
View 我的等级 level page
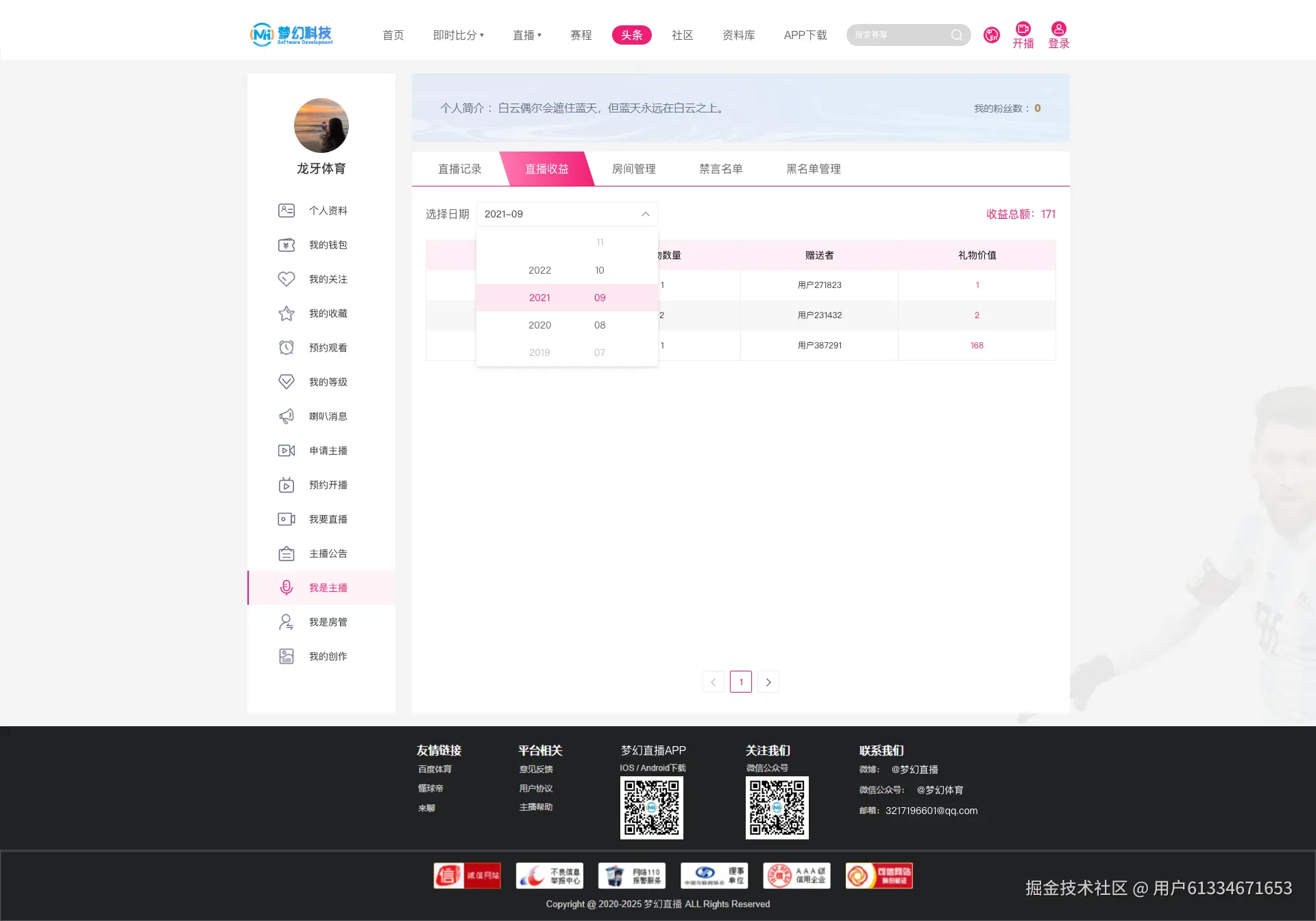[328, 382]
